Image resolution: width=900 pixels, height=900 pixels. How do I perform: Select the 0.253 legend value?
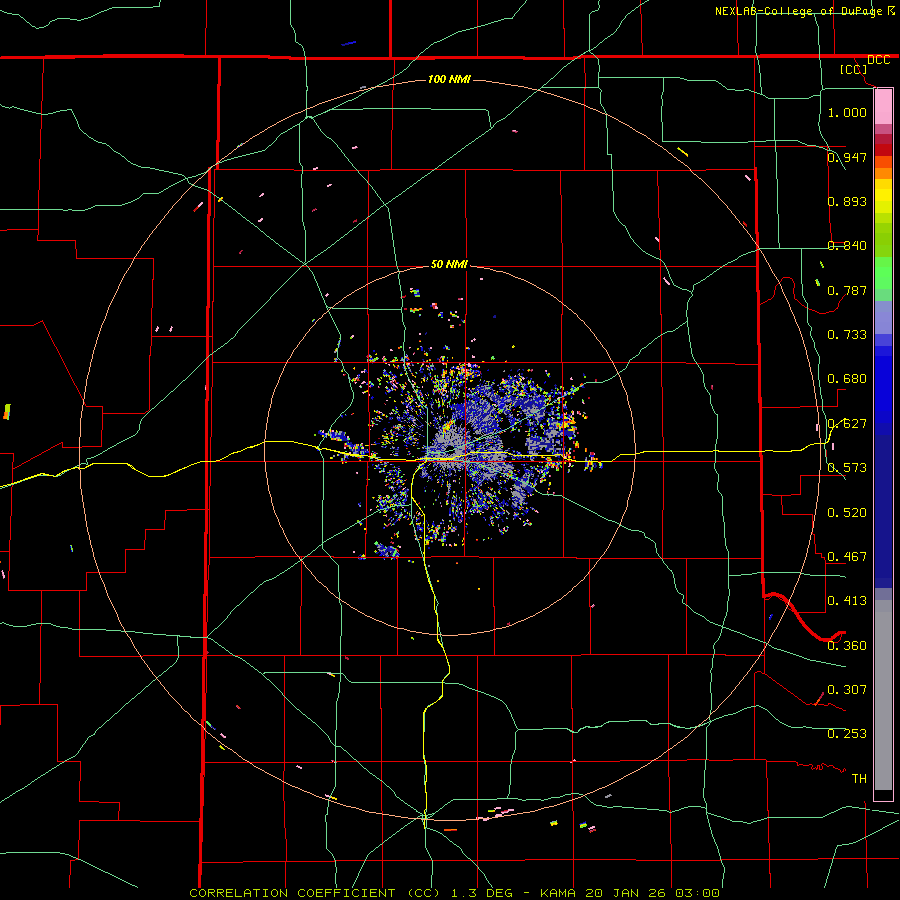point(847,734)
